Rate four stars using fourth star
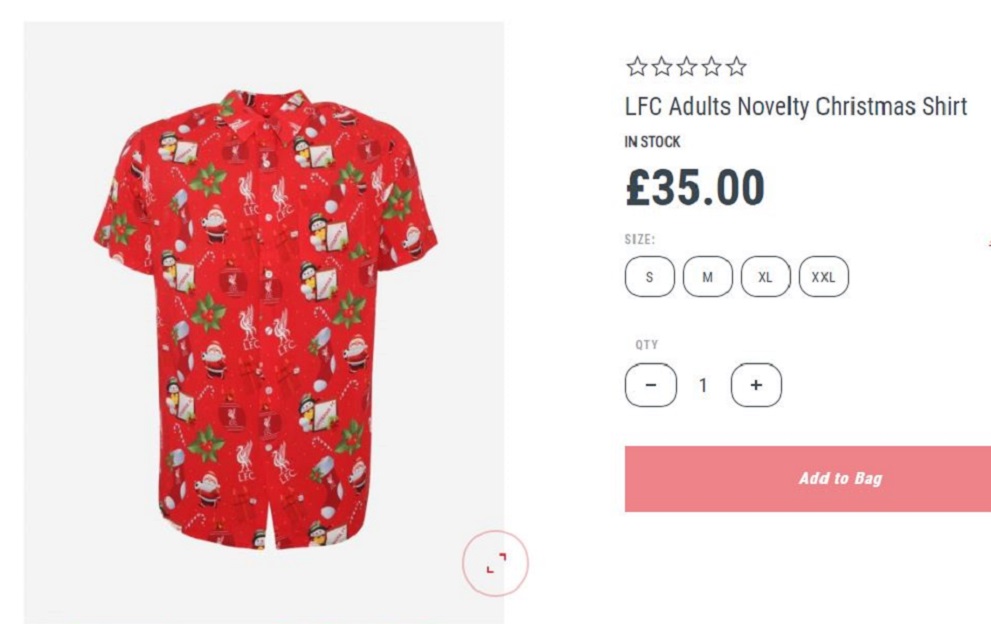Viewport: 991px width, 624px height. click(x=711, y=67)
